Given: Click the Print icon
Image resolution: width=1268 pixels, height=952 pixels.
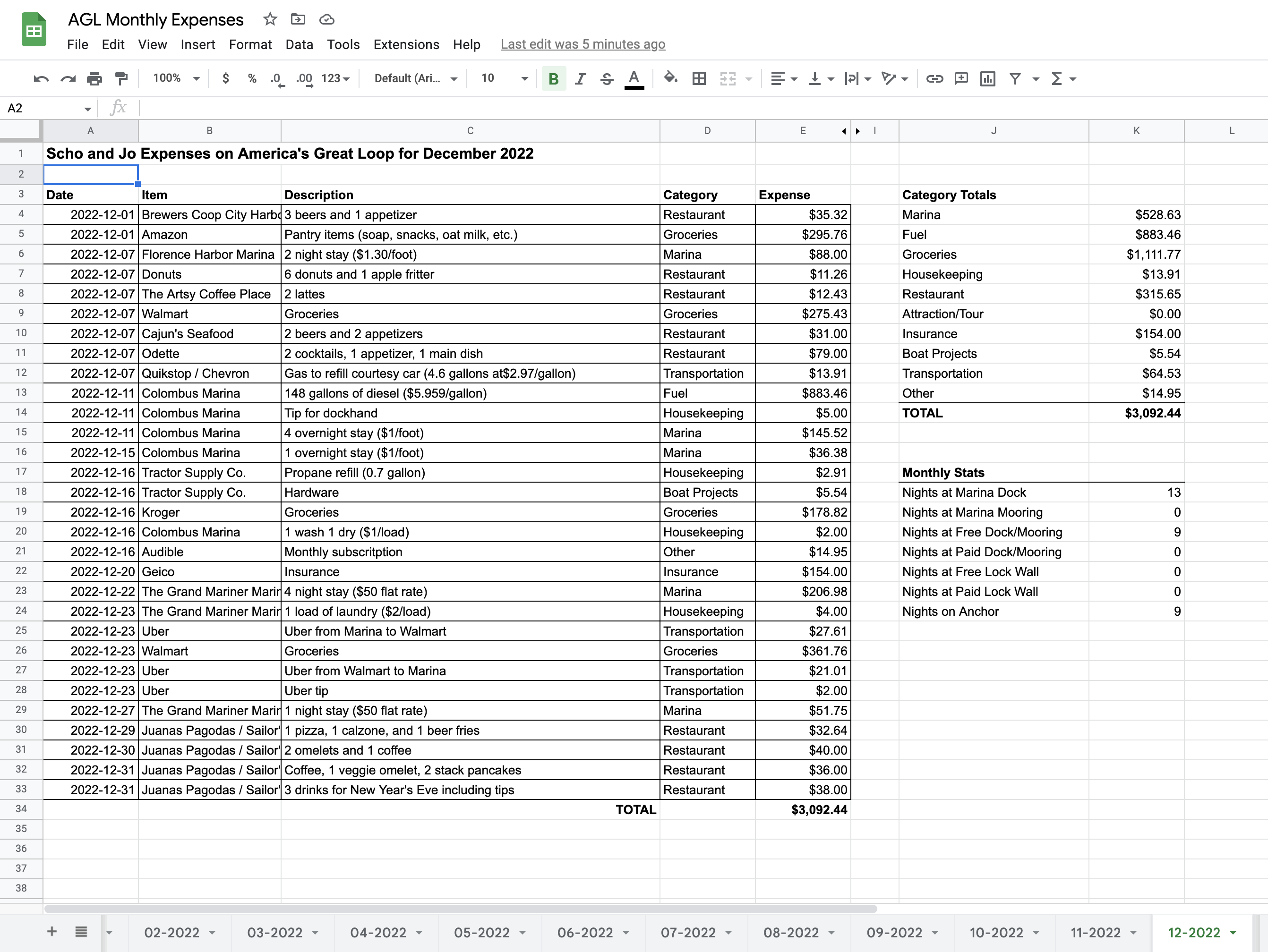Looking at the screenshot, I should 94,78.
